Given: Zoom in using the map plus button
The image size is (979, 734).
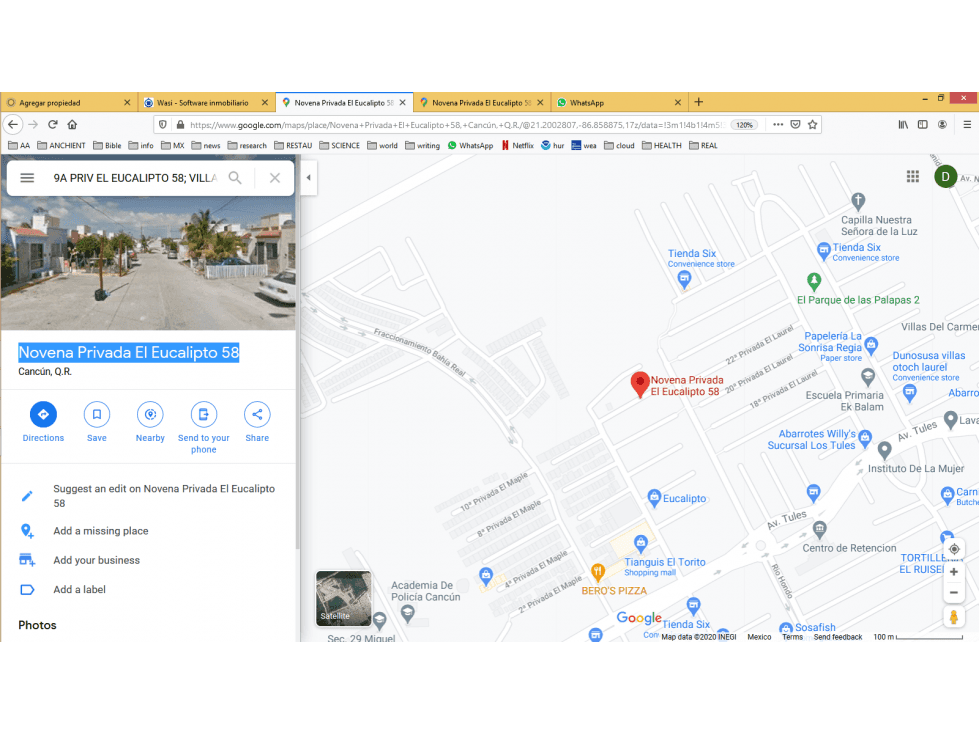Looking at the screenshot, I should 954,572.
